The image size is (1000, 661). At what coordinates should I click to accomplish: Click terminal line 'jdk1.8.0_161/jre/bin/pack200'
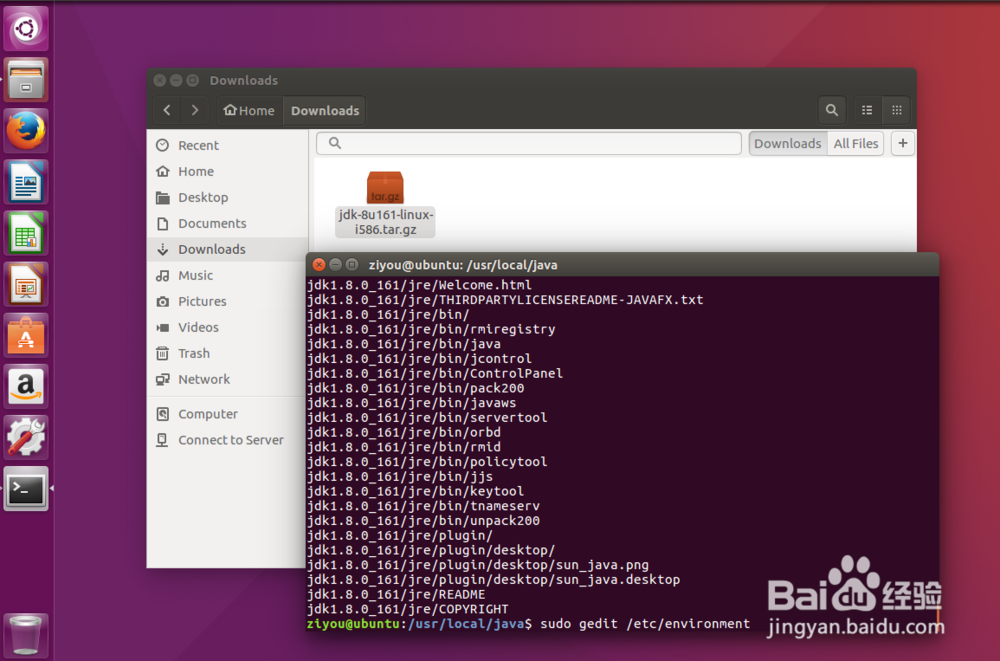pyautogui.click(x=415, y=388)
